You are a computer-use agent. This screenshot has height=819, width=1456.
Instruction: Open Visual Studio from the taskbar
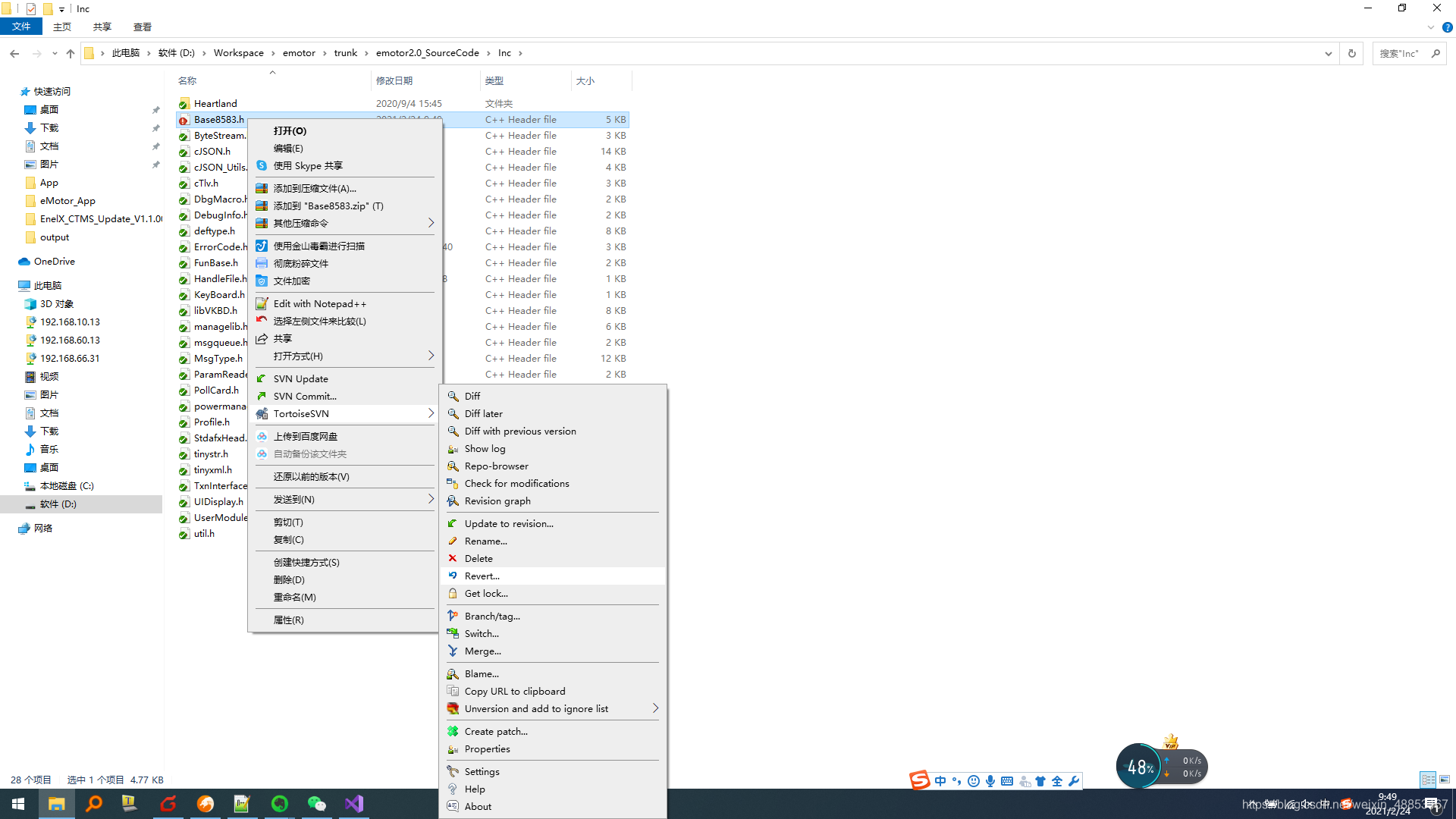coord(354,804)
